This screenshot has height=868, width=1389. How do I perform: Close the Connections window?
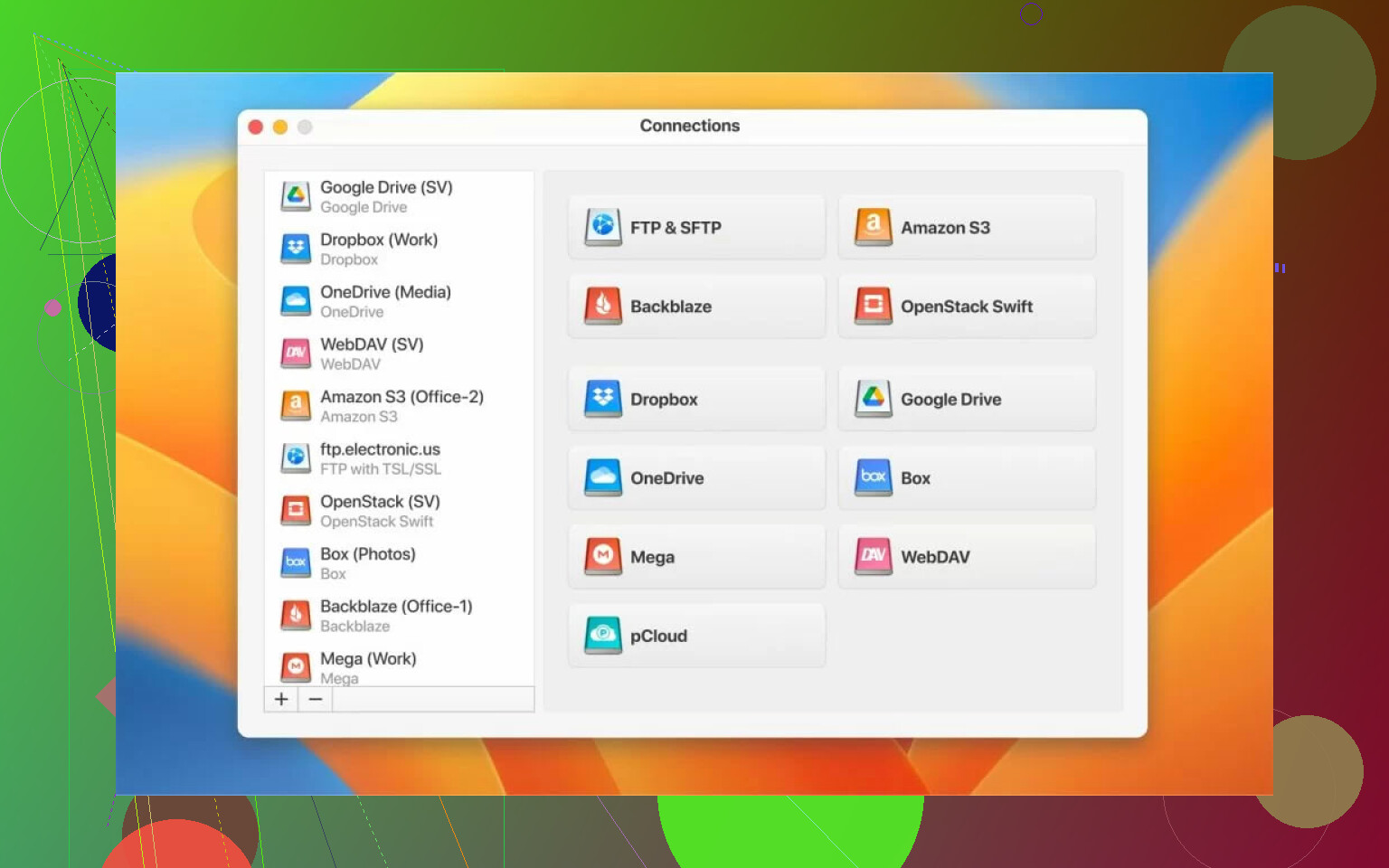point(256,127)
